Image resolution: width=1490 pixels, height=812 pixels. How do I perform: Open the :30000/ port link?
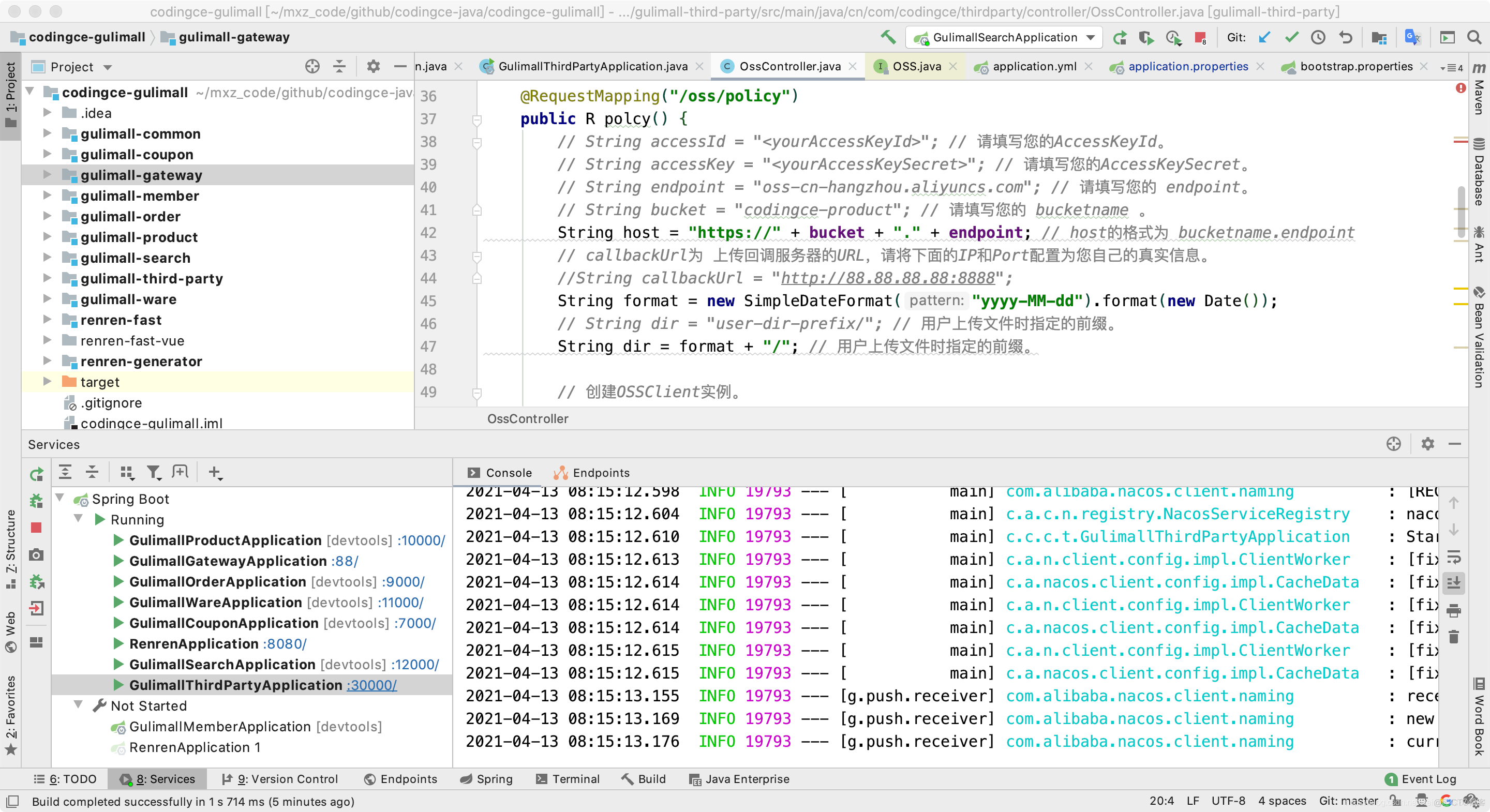tap(372, 685)
